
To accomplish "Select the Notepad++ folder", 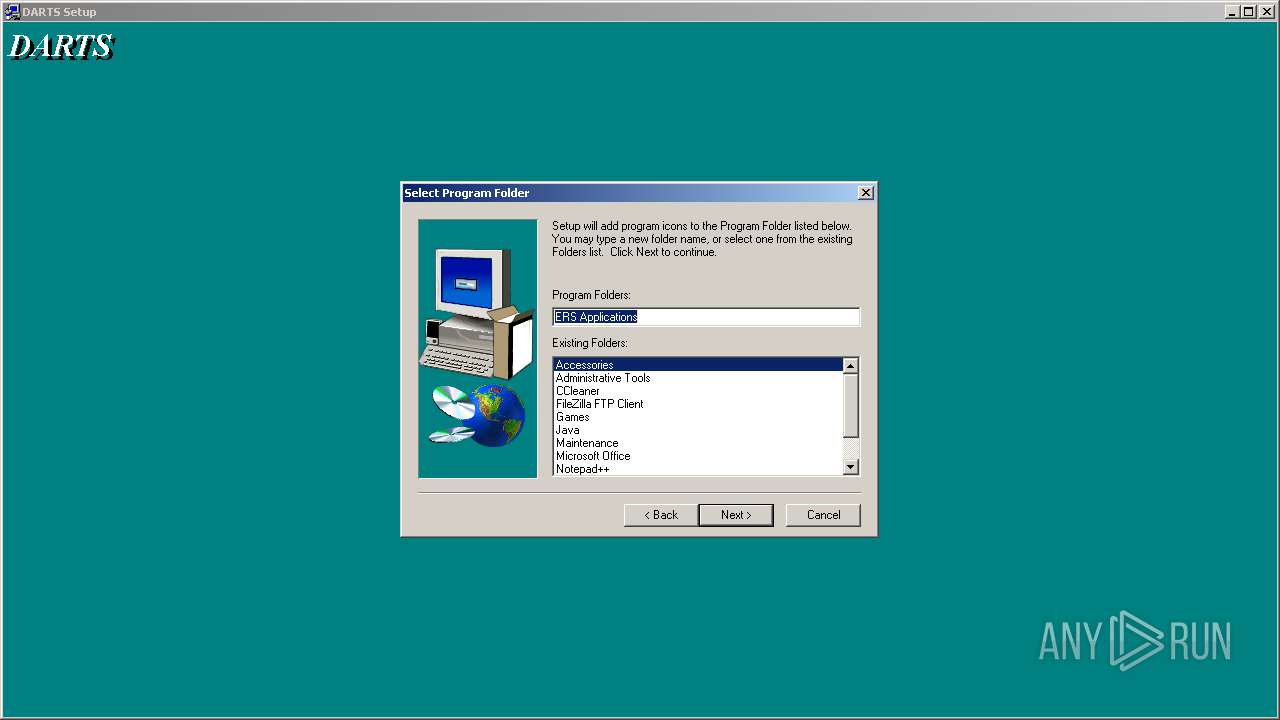I will pyautogui.click(x=698, y=469).
